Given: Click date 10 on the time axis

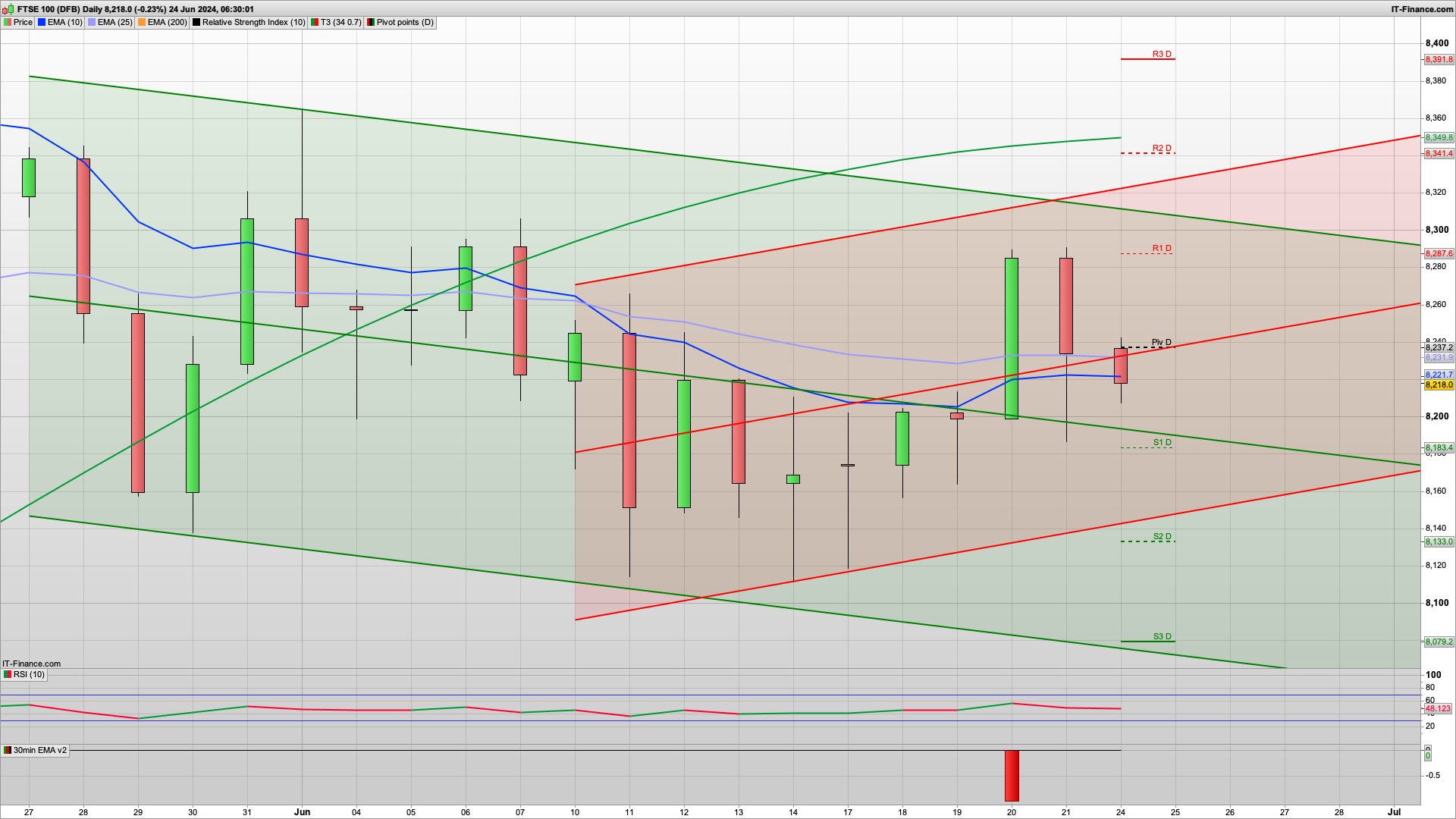Looking at the screenshot, I should pyautogui.click(x=575, y=811).
